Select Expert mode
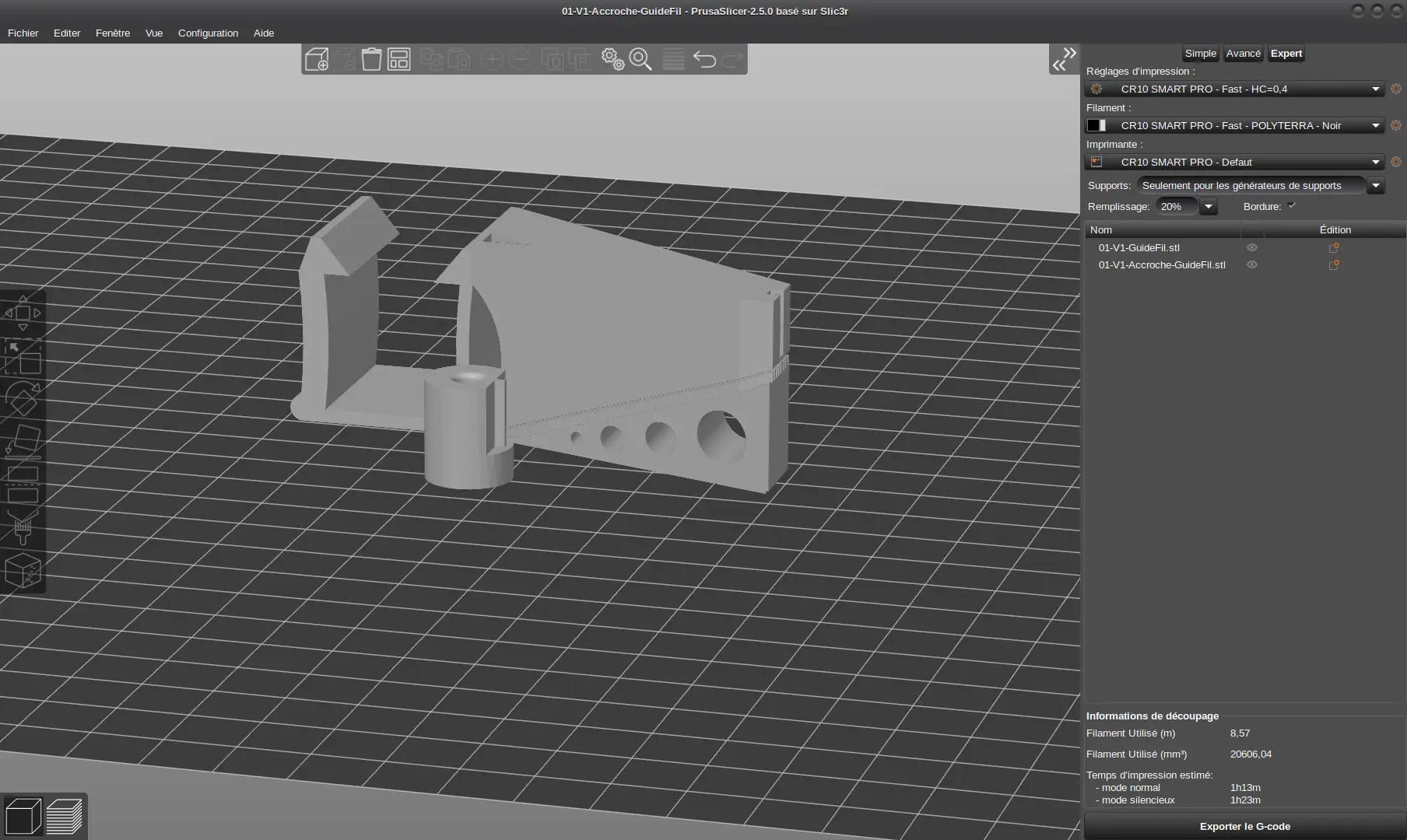This screenshot has height=840, width=1407. [1286, 54]
